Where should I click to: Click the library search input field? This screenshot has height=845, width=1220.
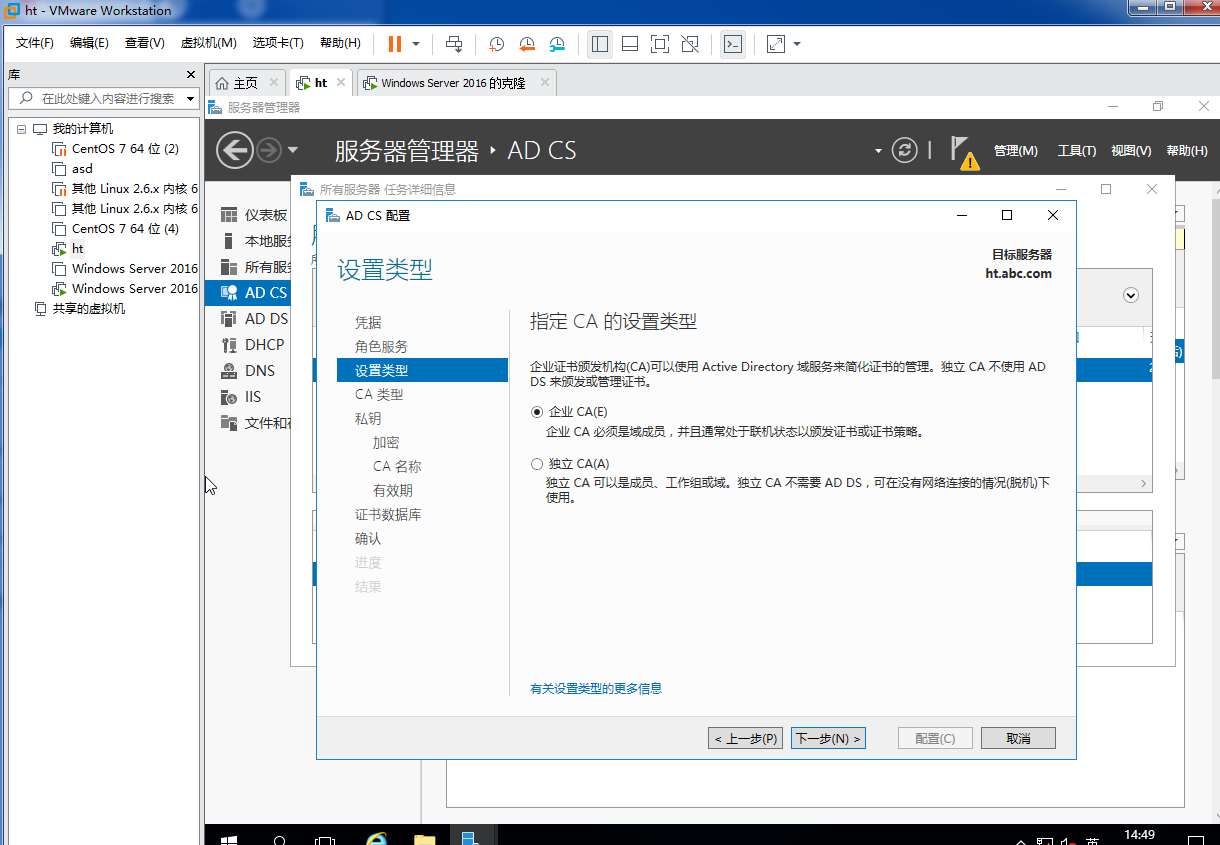105,98
